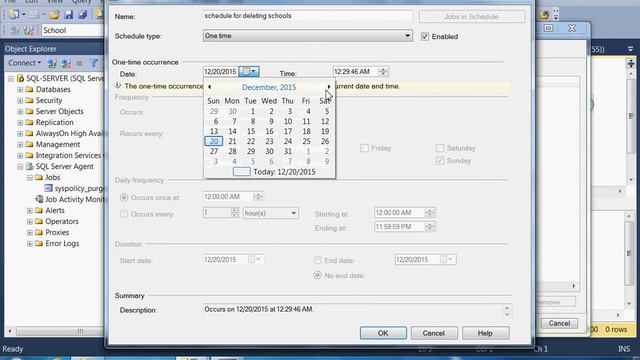The image size is (640, 360).
Task: Select the No end date radio button
Action: pyautogui.click(x=317, y=275)
